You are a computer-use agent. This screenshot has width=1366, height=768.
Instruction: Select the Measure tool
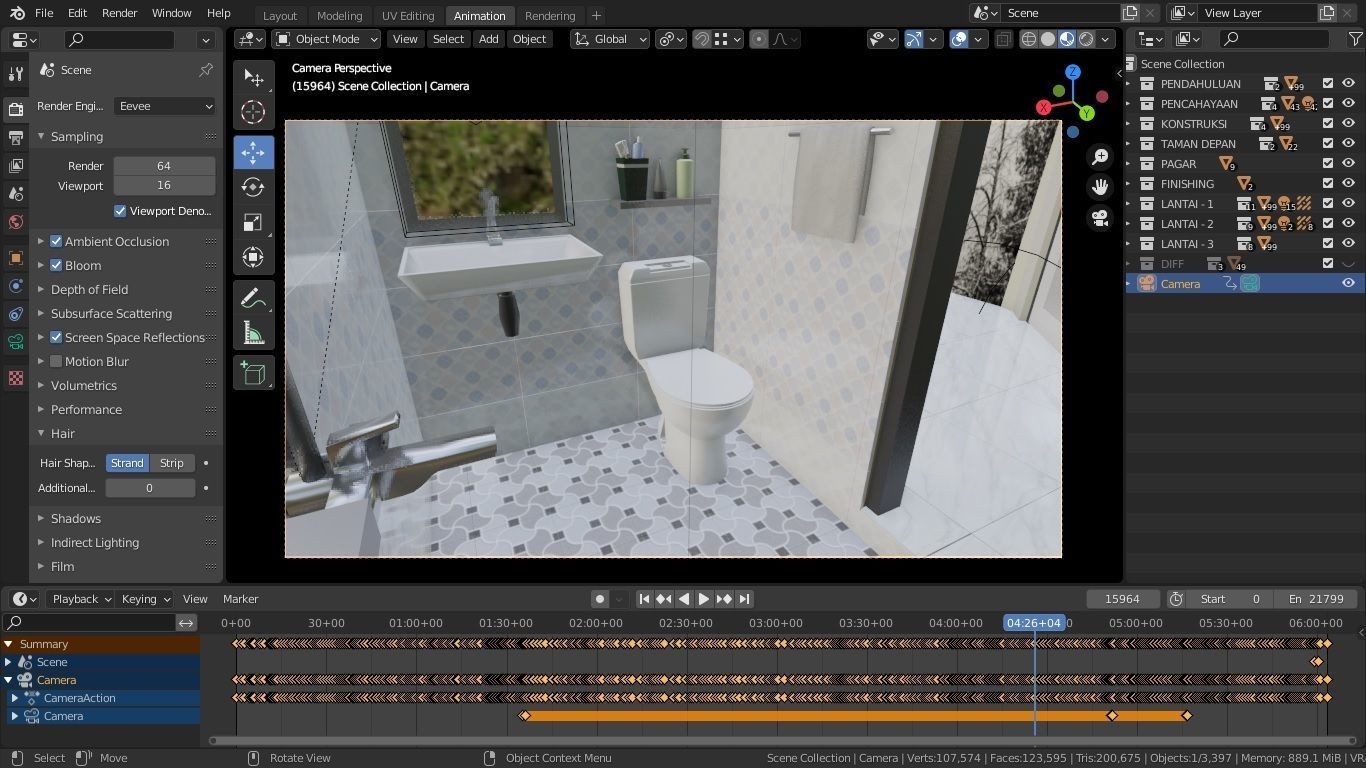[253, 333]
